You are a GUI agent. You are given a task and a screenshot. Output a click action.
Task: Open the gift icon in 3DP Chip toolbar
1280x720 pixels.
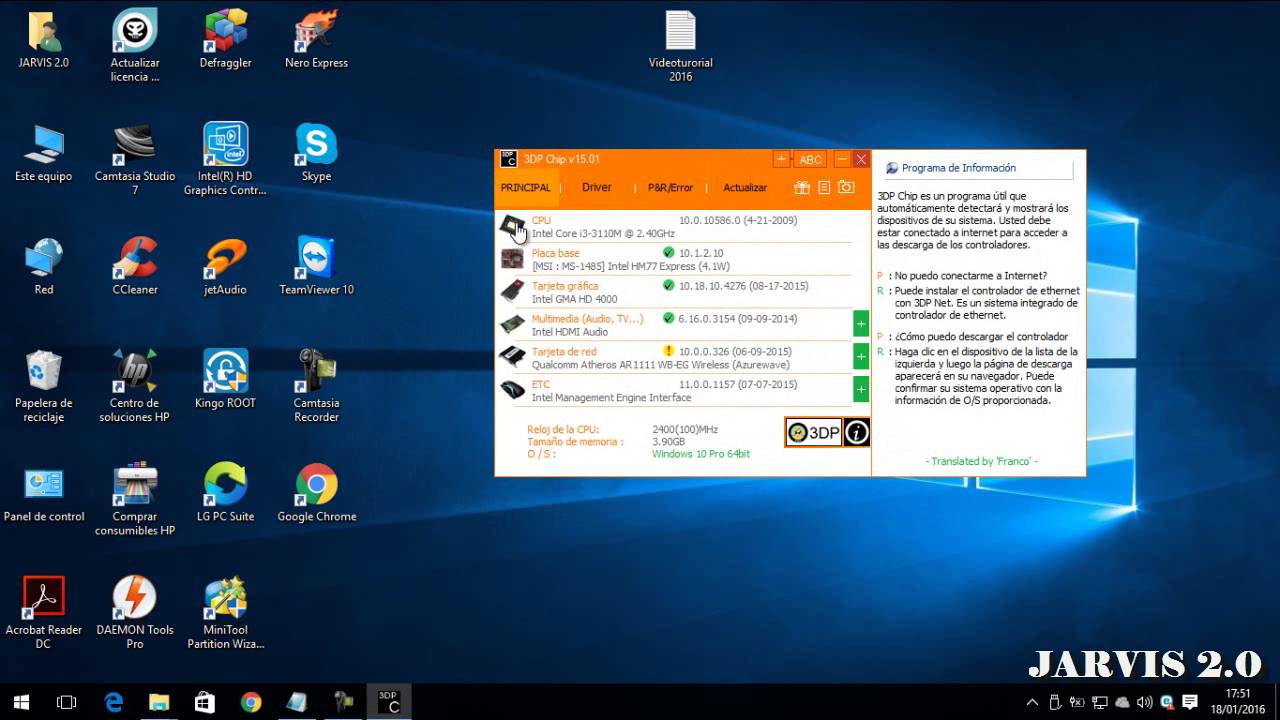coord(802,187)
